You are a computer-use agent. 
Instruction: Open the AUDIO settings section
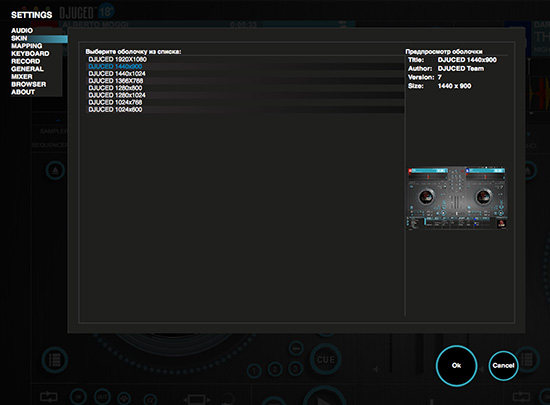[x=22, y=31]
